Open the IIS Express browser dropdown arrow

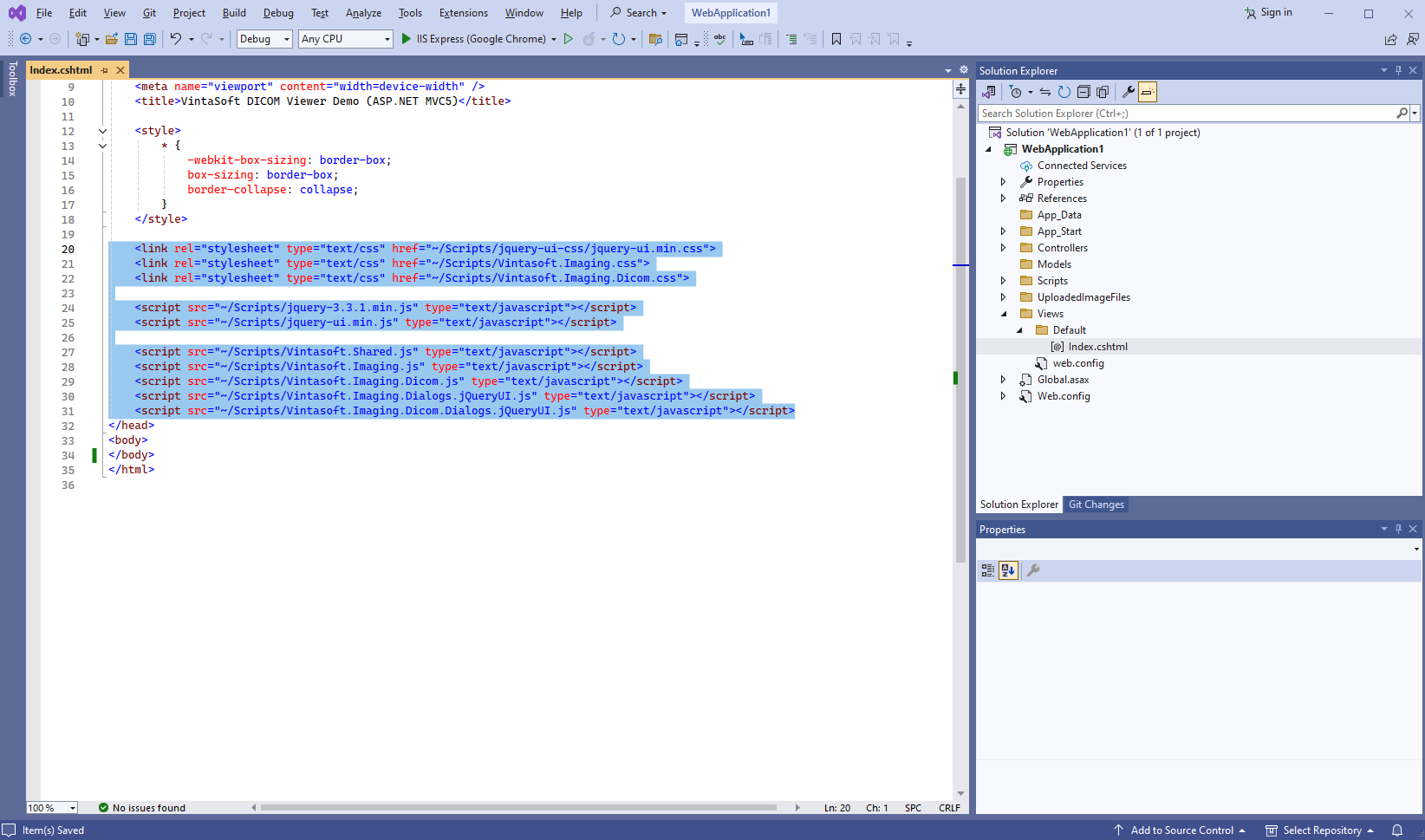[554, 39]
